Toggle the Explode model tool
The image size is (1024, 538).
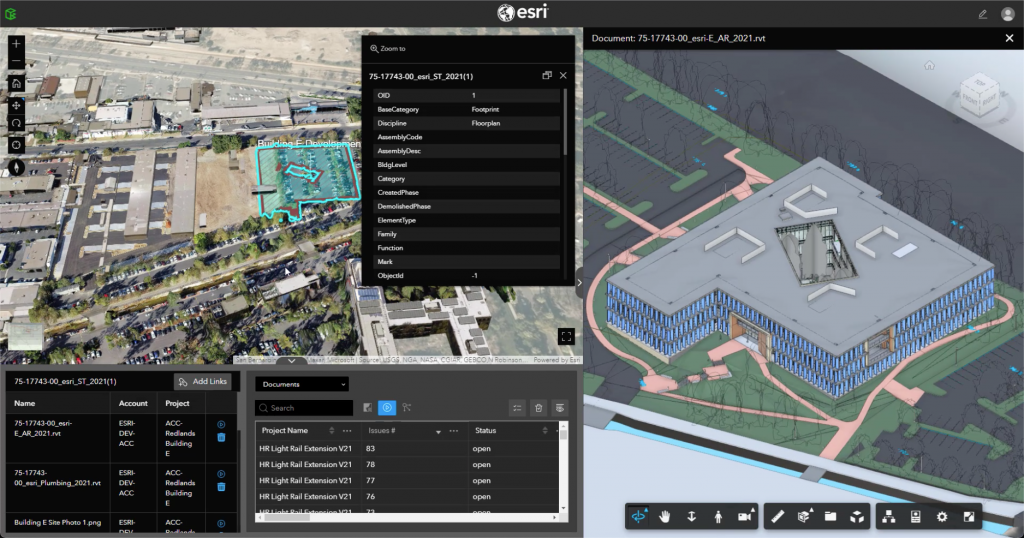857,516
